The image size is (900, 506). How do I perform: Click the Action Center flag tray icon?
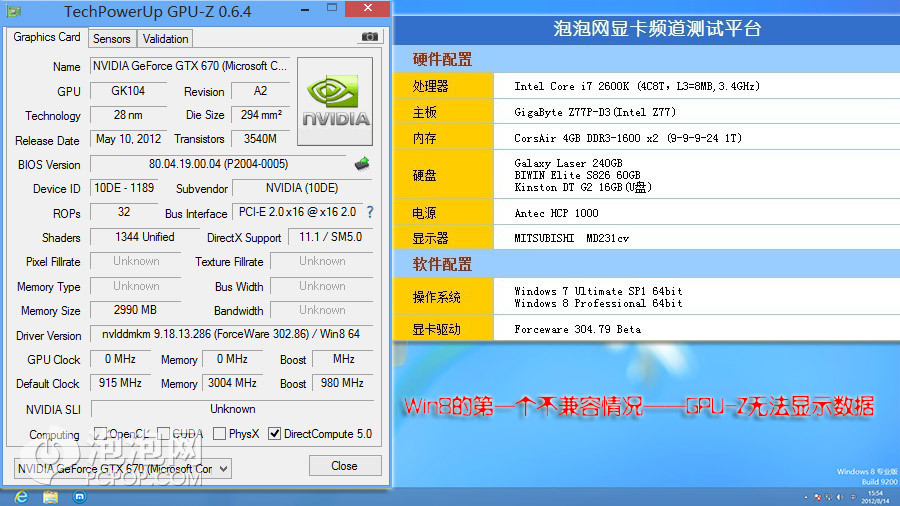(x=817, y=496)
